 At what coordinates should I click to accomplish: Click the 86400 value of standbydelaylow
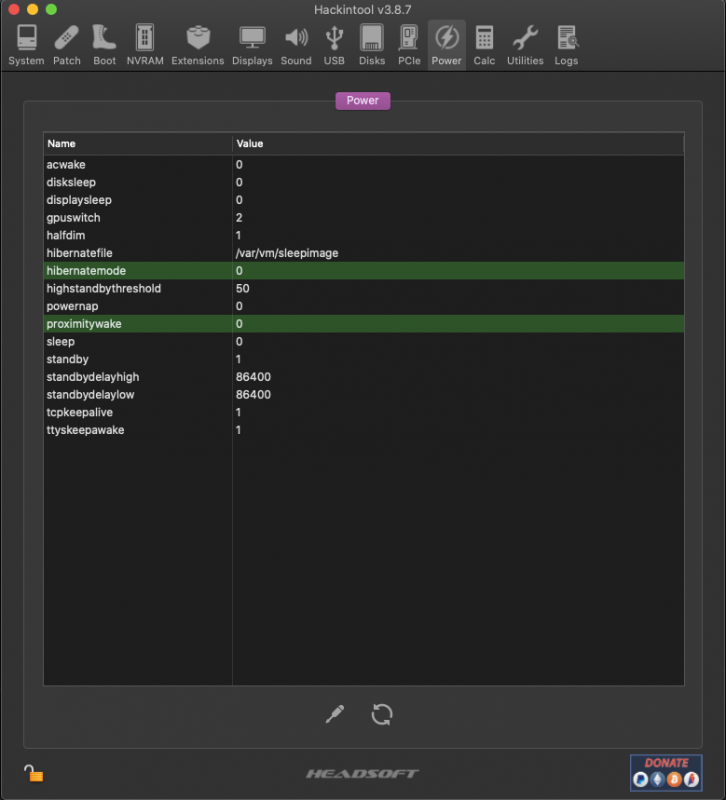(x=253, y=394)
